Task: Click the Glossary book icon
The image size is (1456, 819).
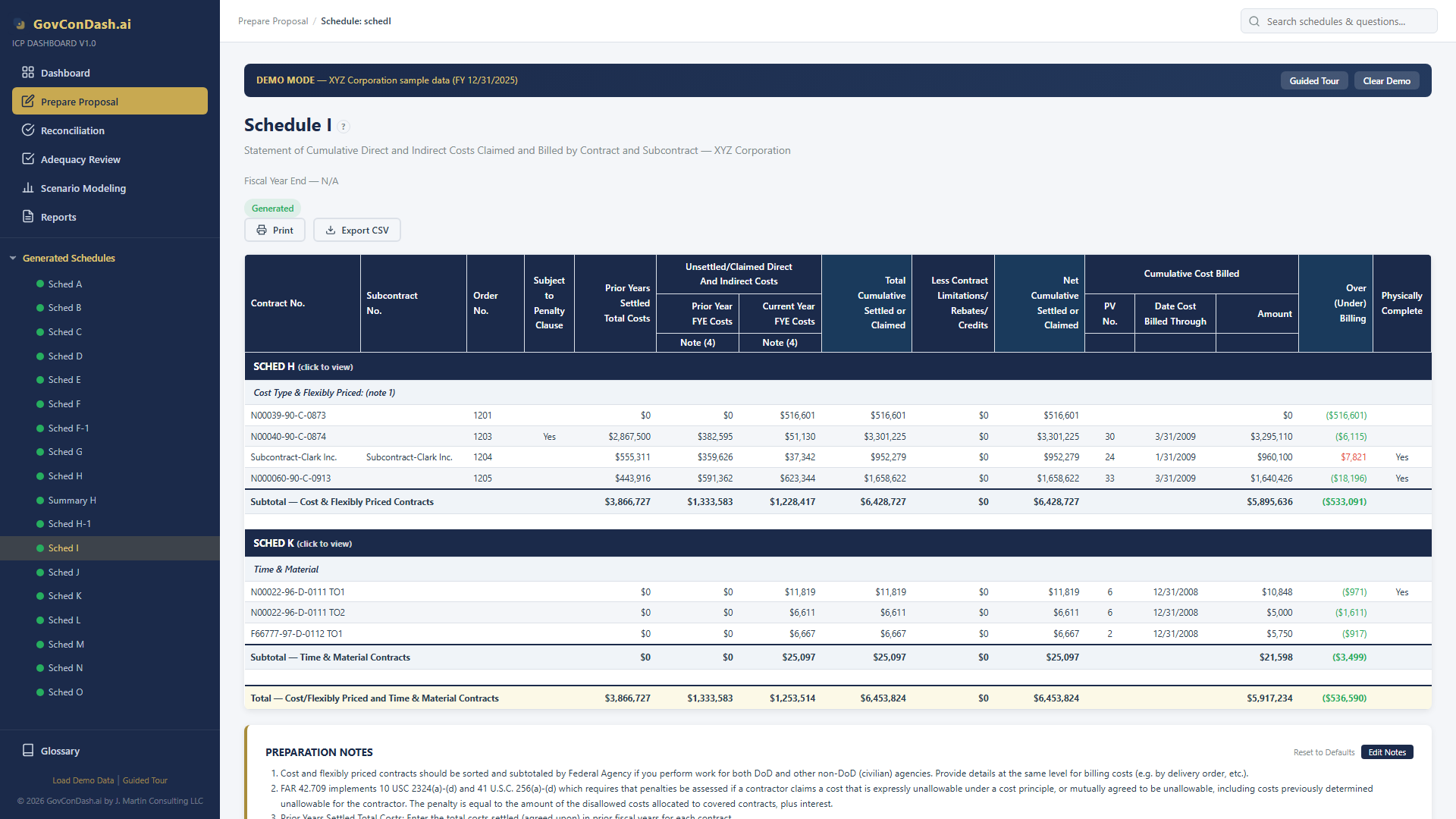Action: [x=28, y=751]
